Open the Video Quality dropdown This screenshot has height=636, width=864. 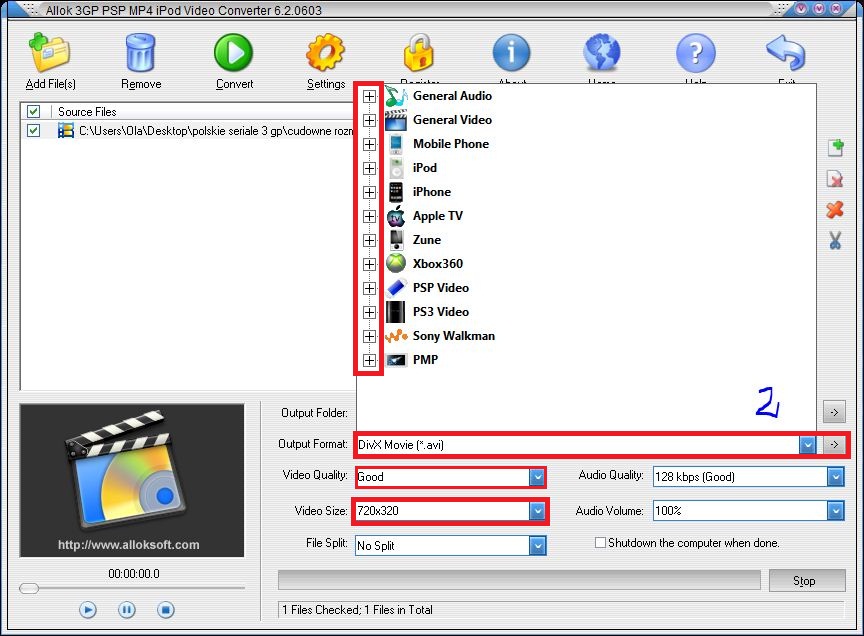[537, 477]
